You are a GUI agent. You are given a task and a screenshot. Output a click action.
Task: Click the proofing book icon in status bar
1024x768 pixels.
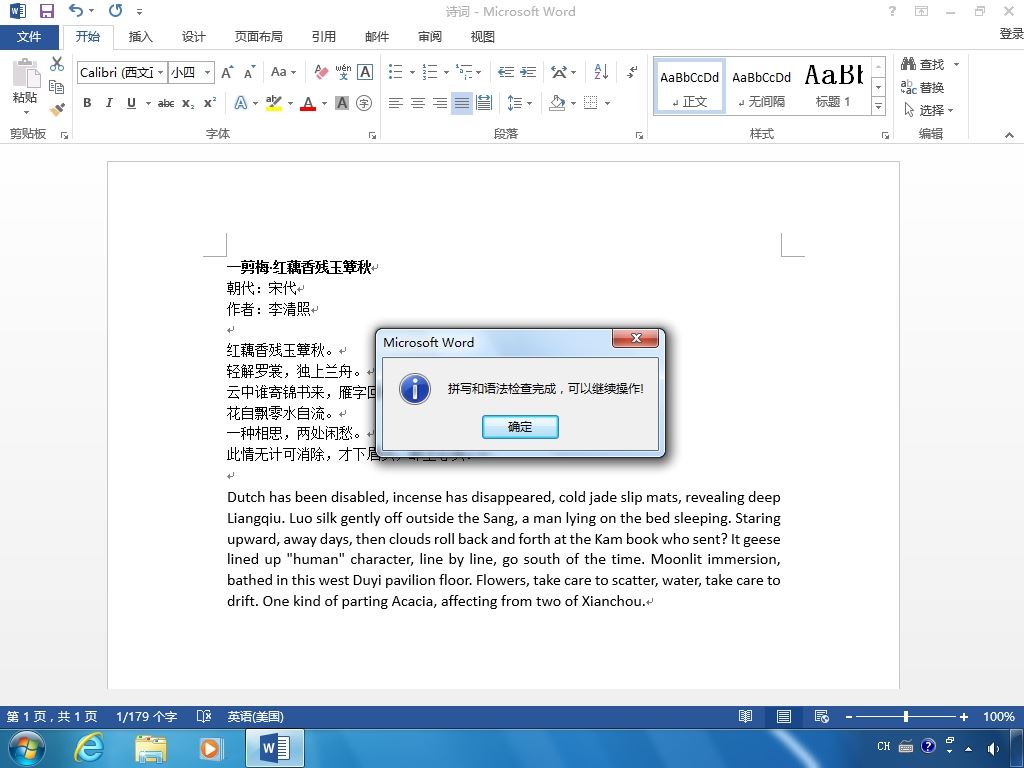[x=204, y=716]
